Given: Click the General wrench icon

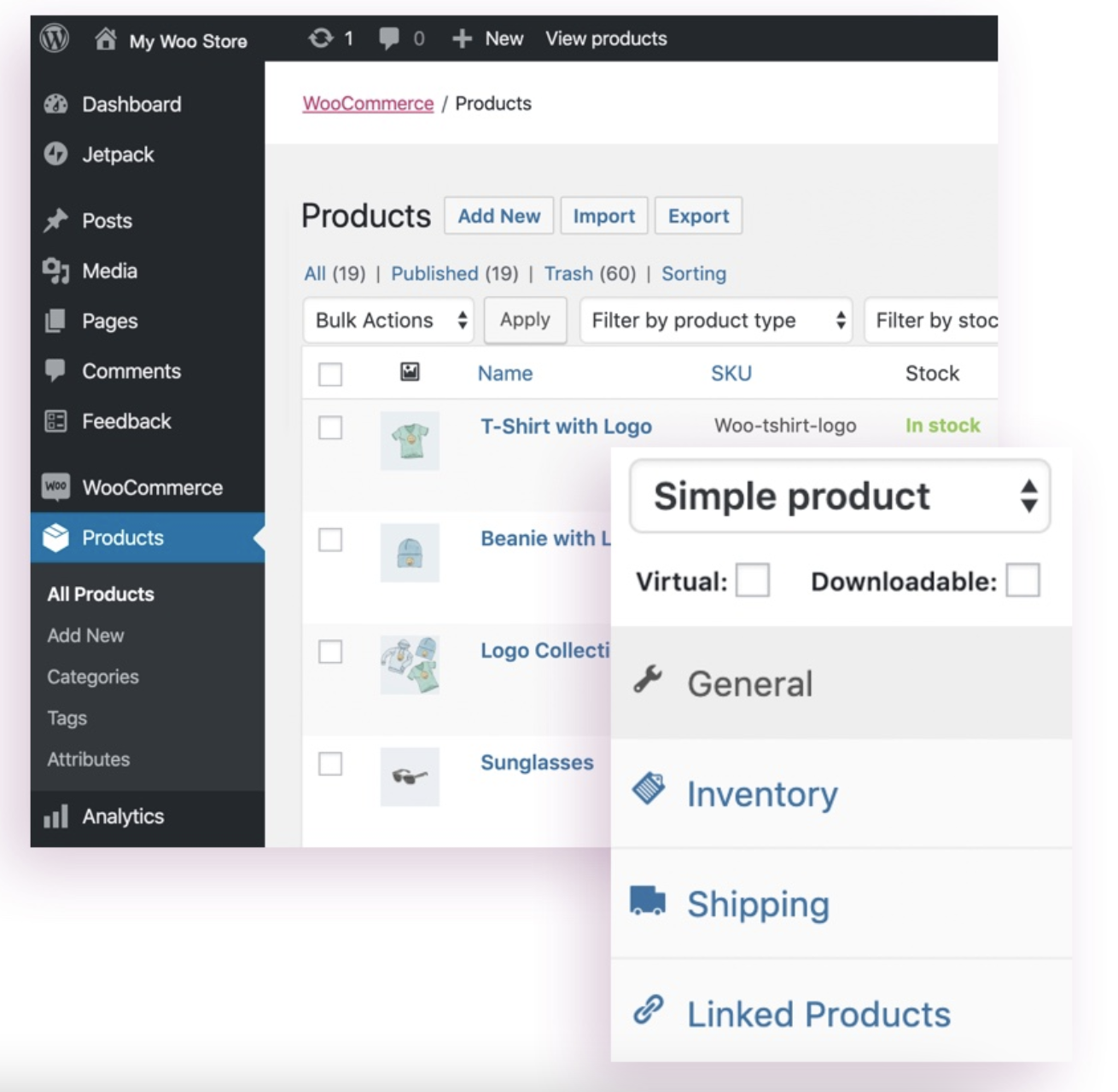Looking at the screenshot, I should (649, 680).
